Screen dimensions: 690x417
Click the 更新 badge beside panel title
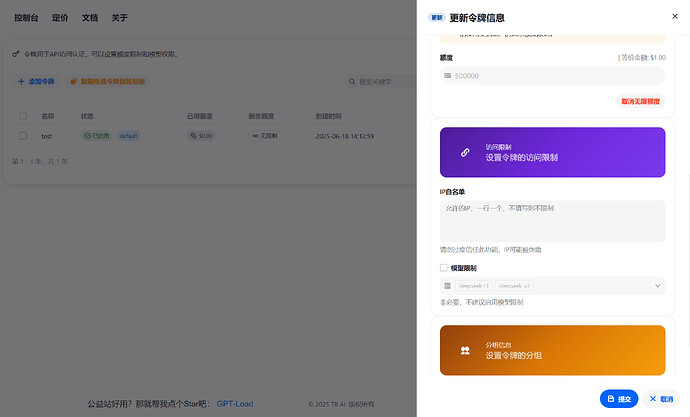tap(437, 18)
